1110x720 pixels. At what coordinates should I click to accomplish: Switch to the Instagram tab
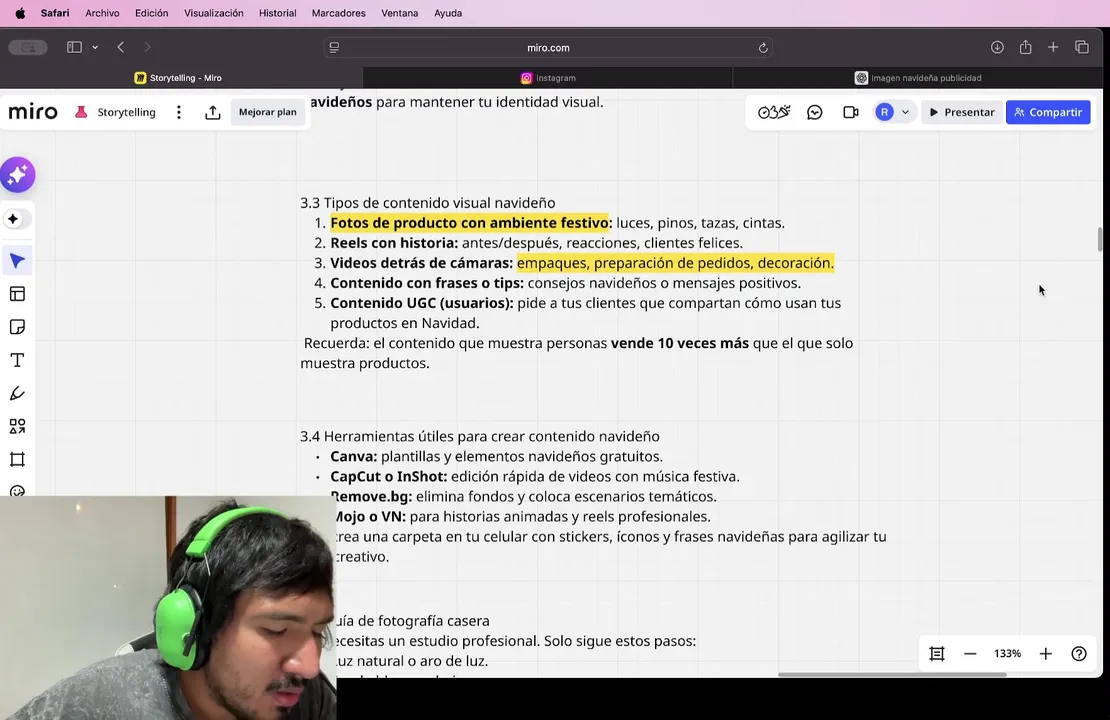(548, 78)
